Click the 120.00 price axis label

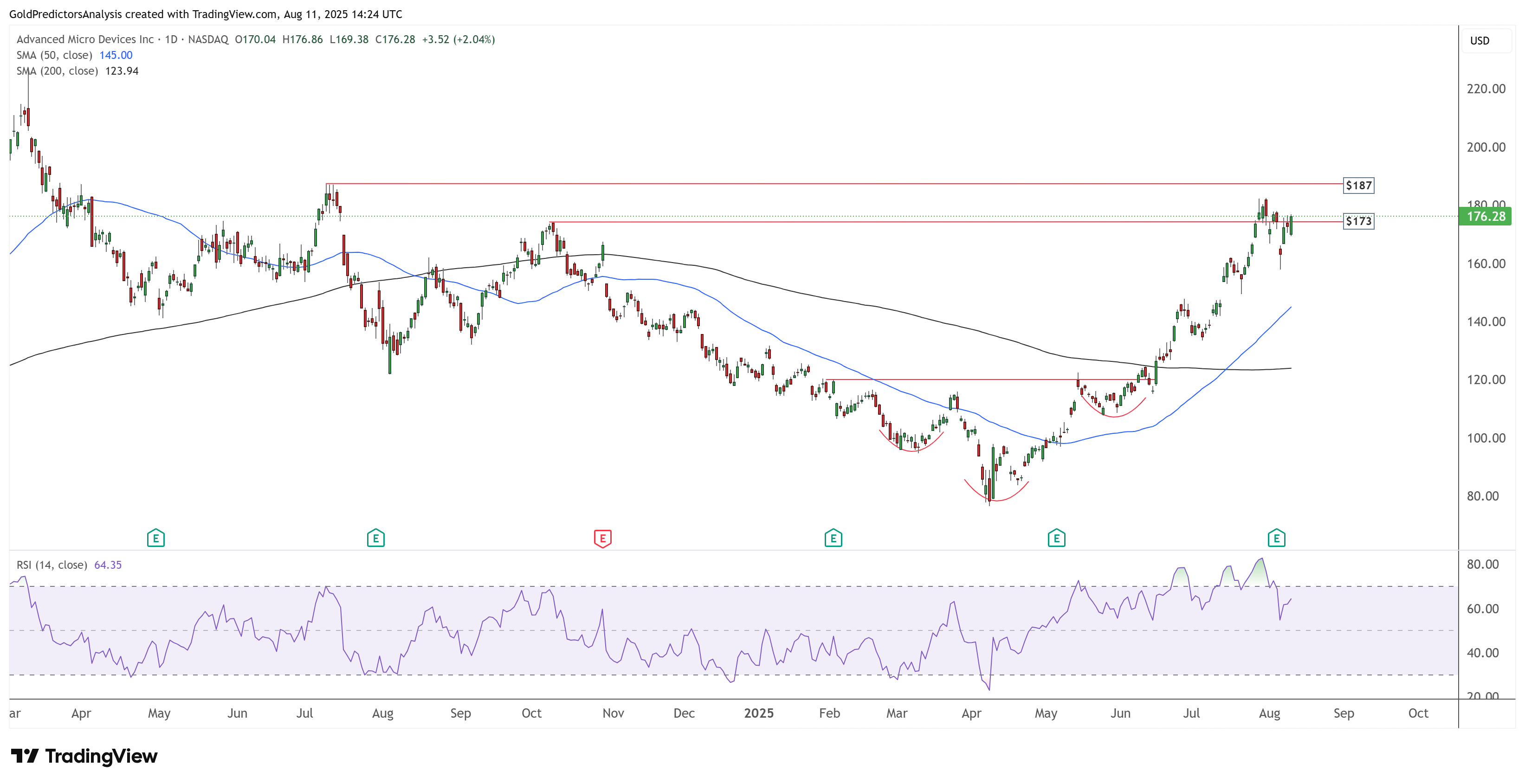tap(1486, 380)
